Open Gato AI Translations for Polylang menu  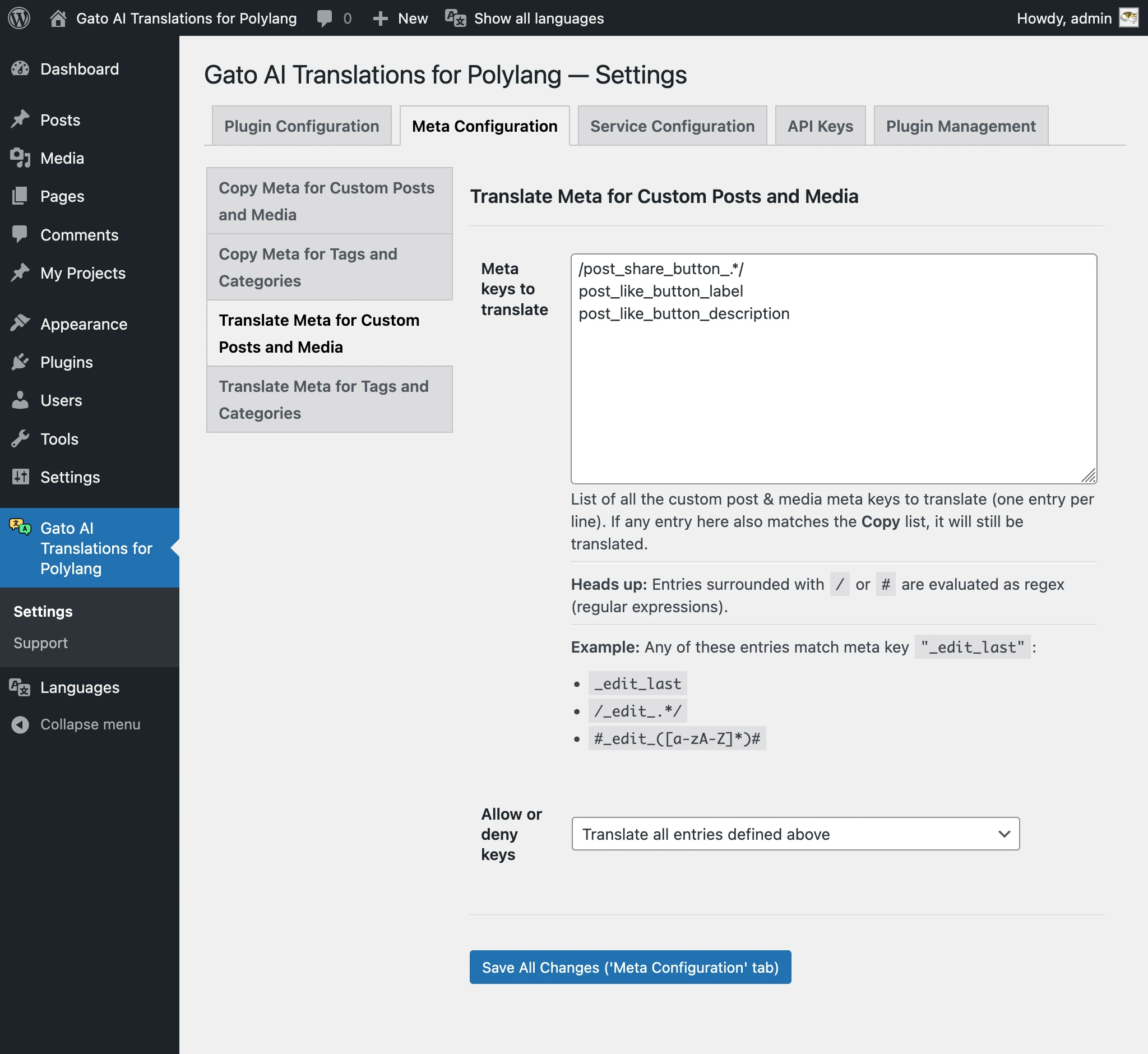(x=90, y=548)
